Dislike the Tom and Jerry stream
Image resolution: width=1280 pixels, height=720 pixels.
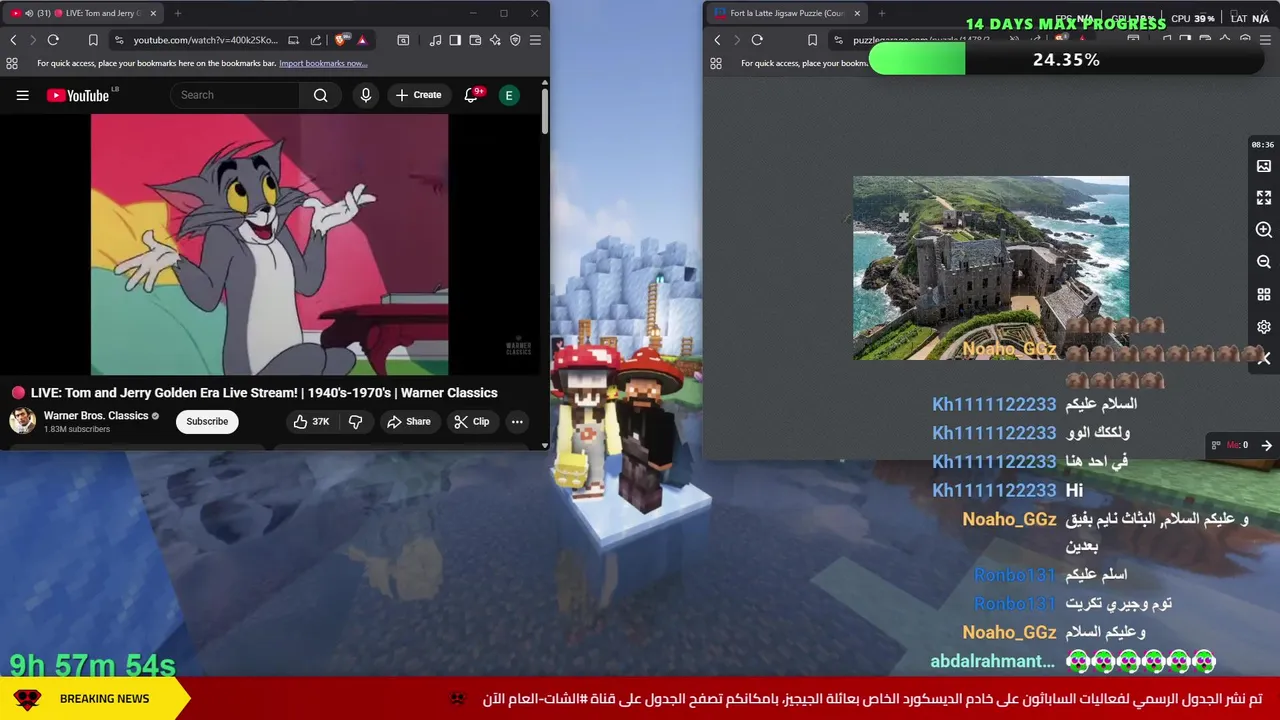coord(355,422)
